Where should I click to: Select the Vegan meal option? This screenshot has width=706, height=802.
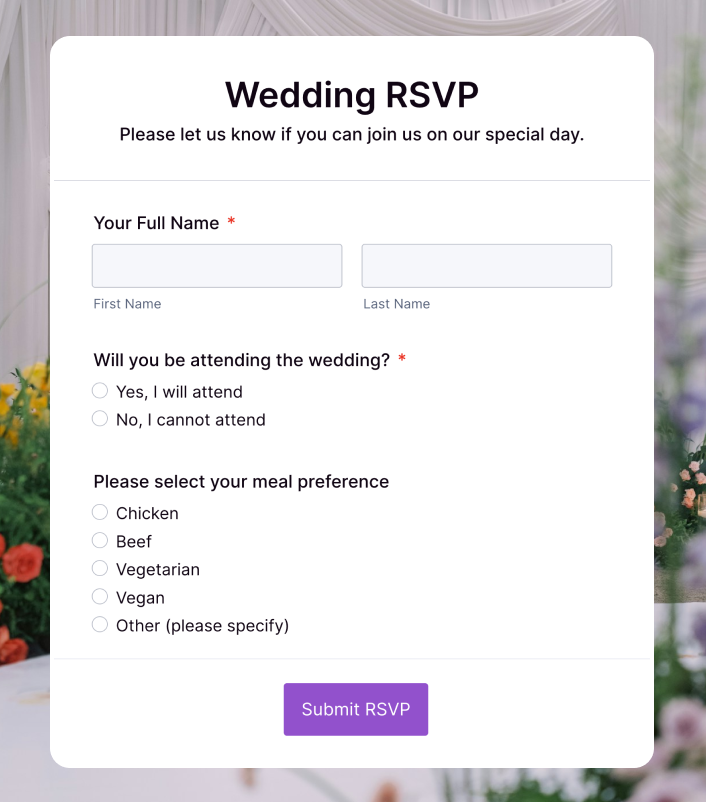pyautogui.click(x=100, y=597)
